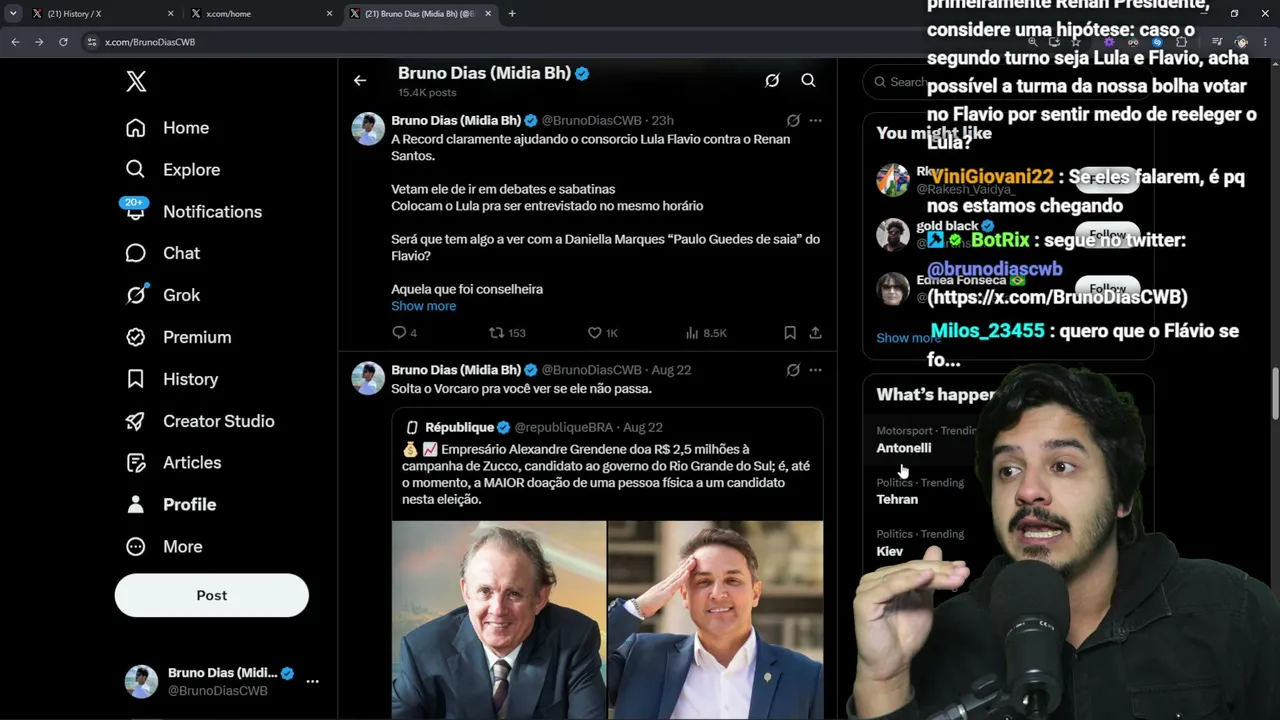Open the Premium page from the sidebar
The height and width of the screenshot is (720, 1280).
pyautogui.click(x=178, y=338)
